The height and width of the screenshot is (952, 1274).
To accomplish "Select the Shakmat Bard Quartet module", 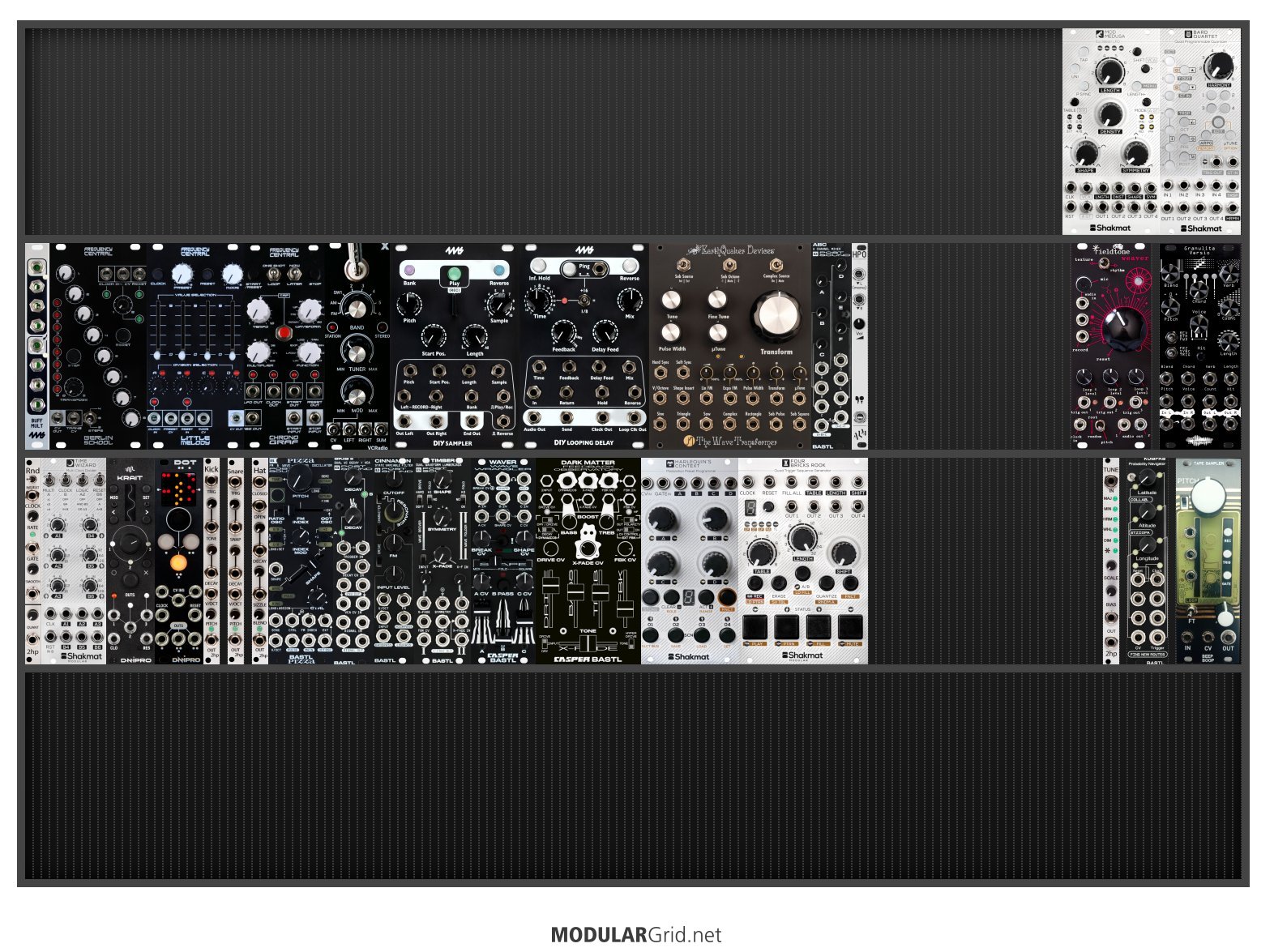I will point(1200,131).
